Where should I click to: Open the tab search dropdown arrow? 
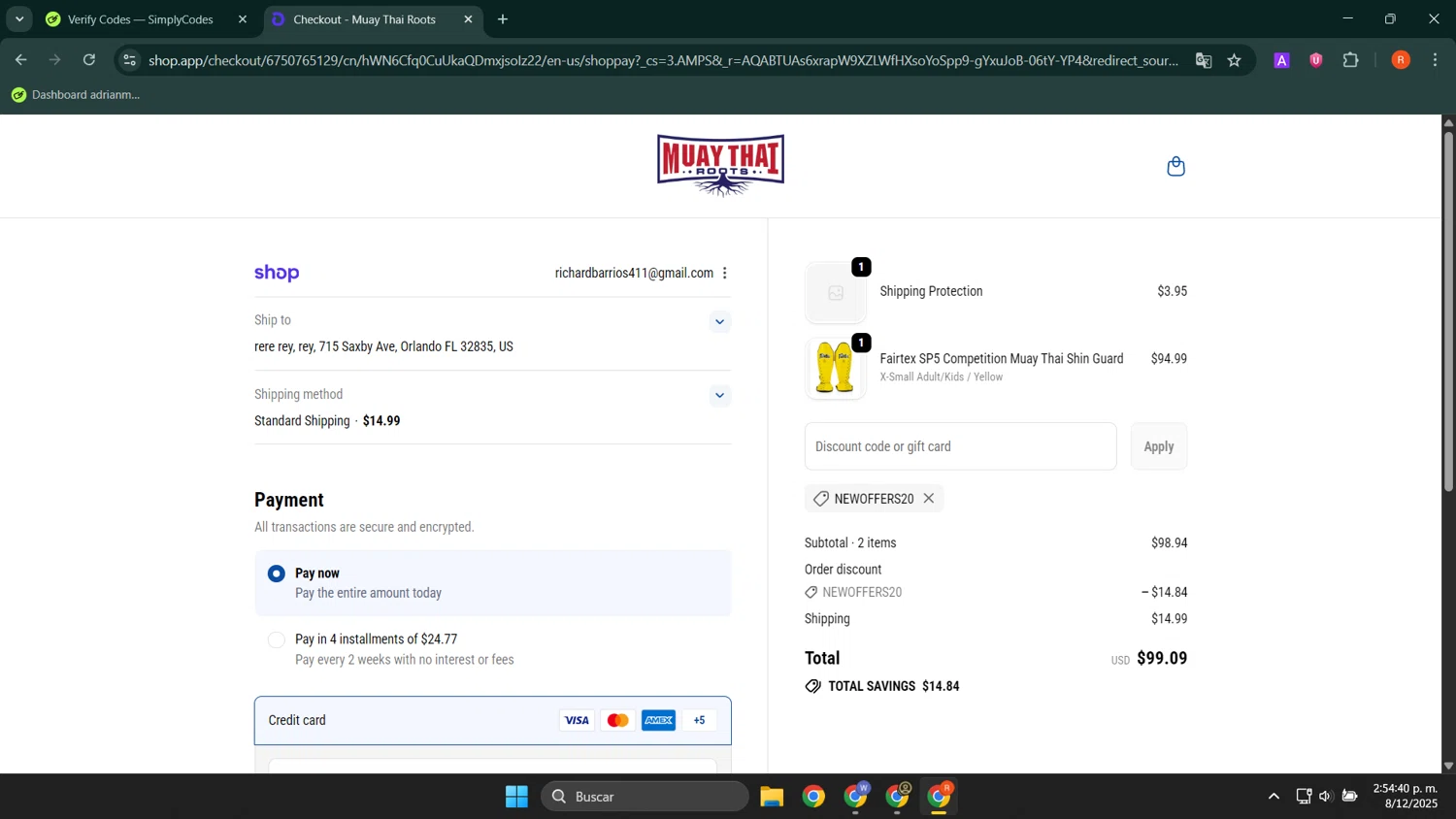(x=19, y=18)
